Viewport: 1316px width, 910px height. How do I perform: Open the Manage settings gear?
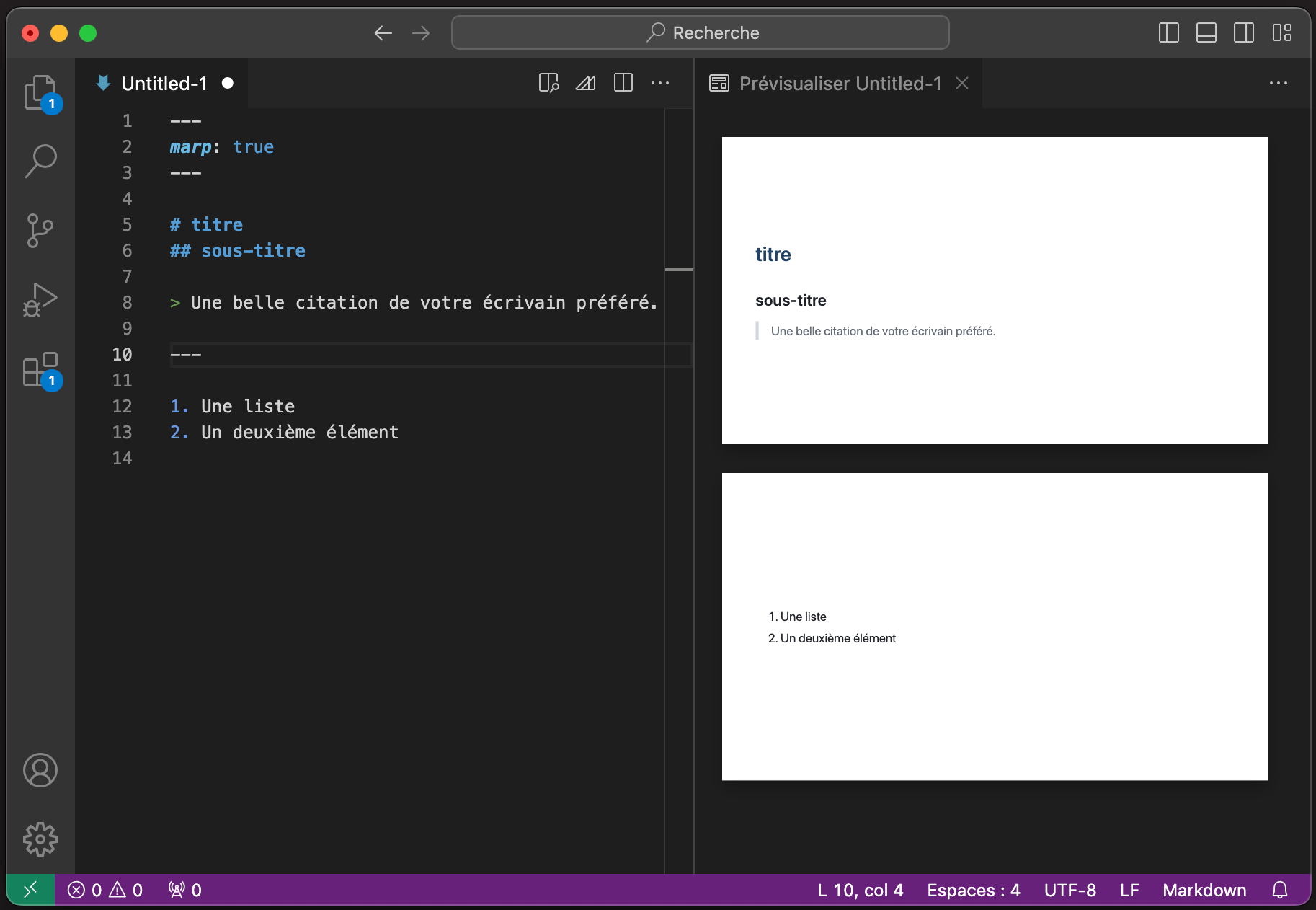coord(40,839)
